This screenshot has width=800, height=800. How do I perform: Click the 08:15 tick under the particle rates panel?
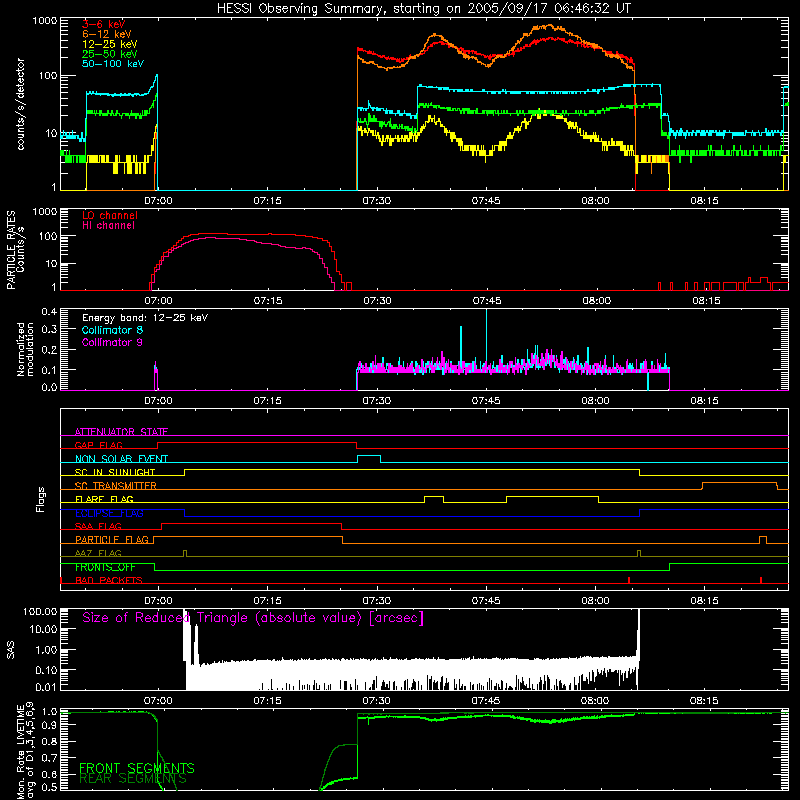click(x=706, y=301)
